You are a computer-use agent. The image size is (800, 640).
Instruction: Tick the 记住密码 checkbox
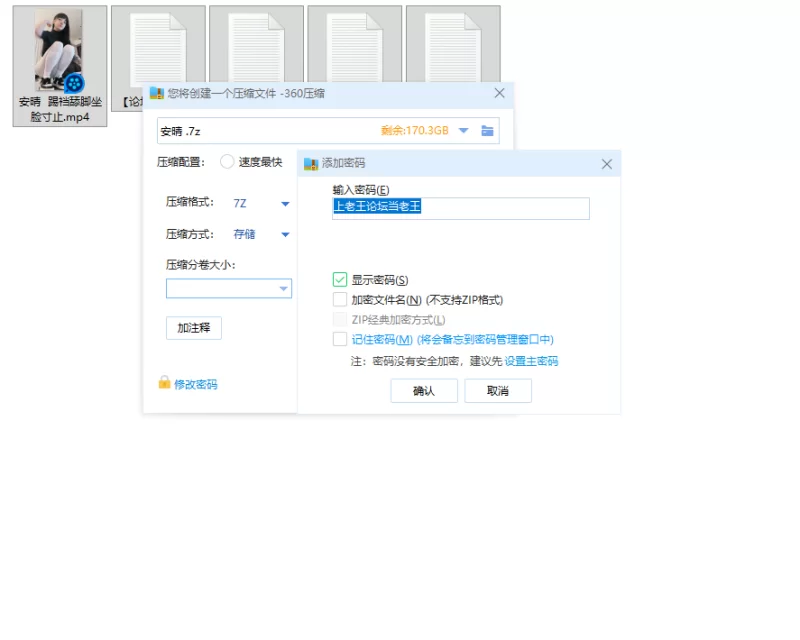pos(340,339)
